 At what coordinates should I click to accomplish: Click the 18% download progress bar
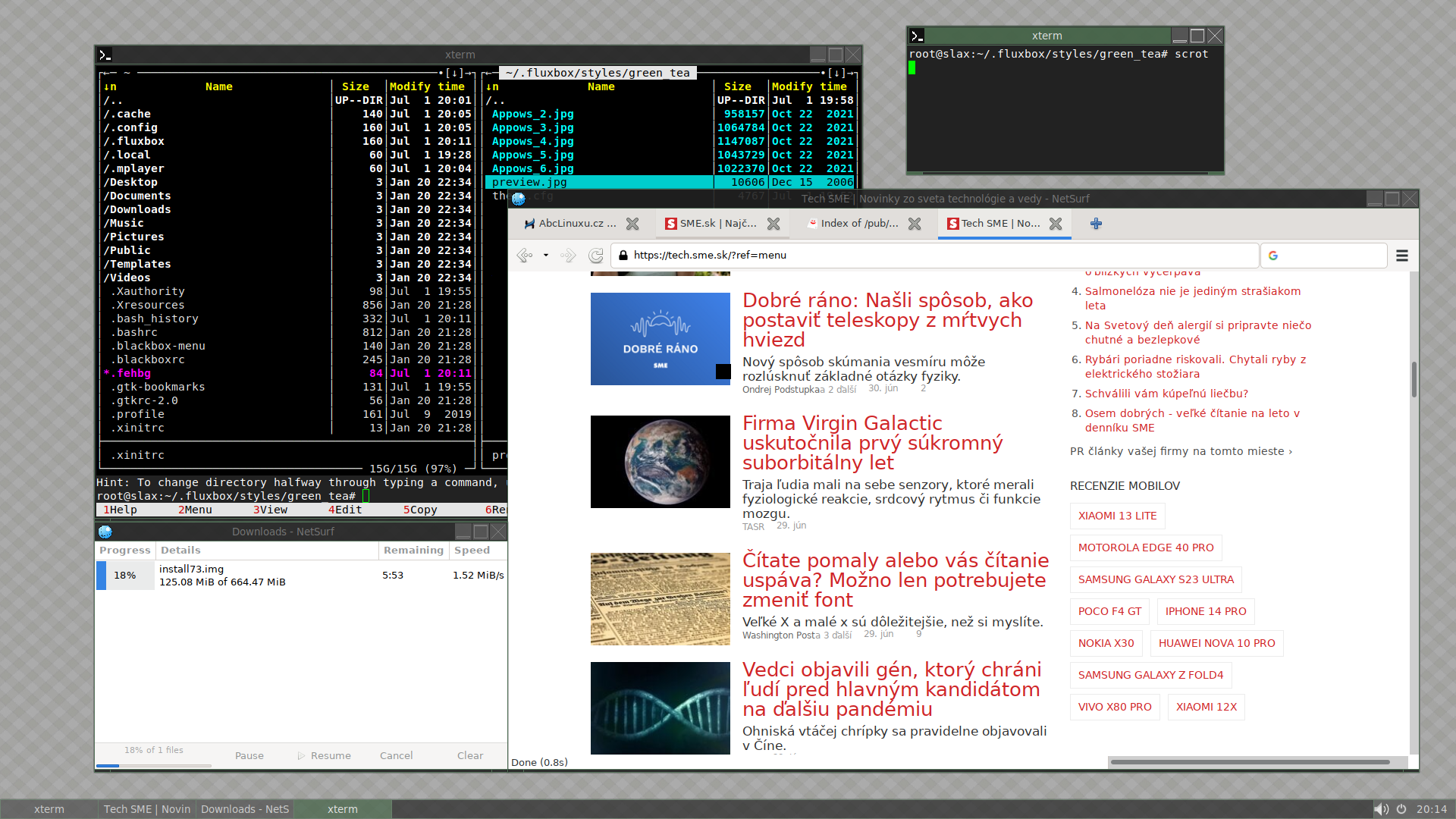125,576
